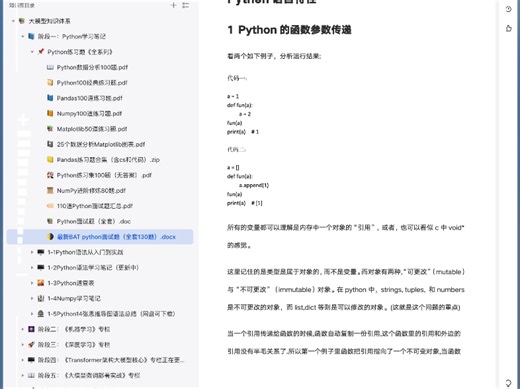Screen dimensions: 520x389
Task: Expand 1-1Python语法从入门到实战
Action: 32,252
